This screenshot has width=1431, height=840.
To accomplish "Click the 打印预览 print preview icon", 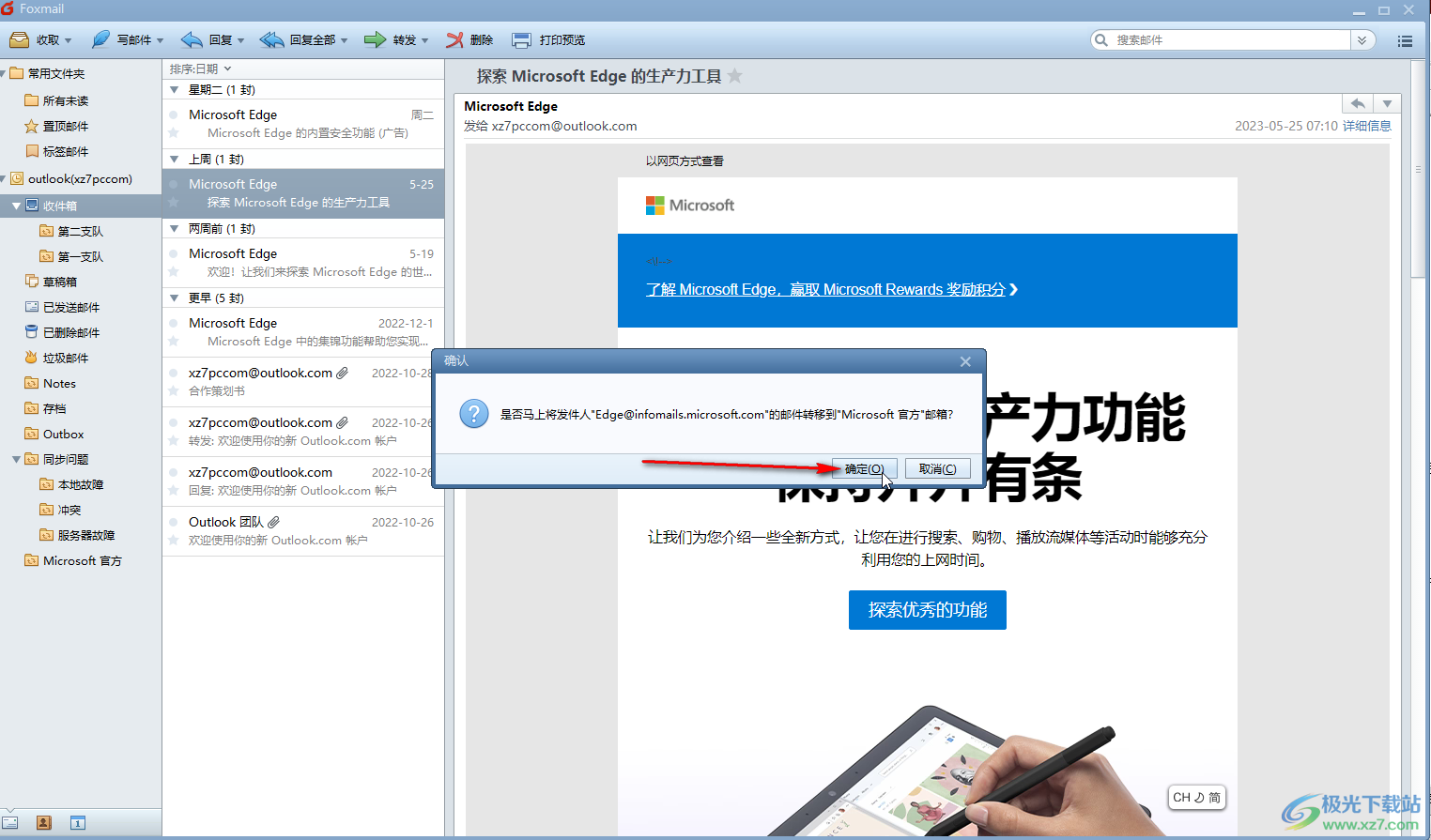I will 521,39.
